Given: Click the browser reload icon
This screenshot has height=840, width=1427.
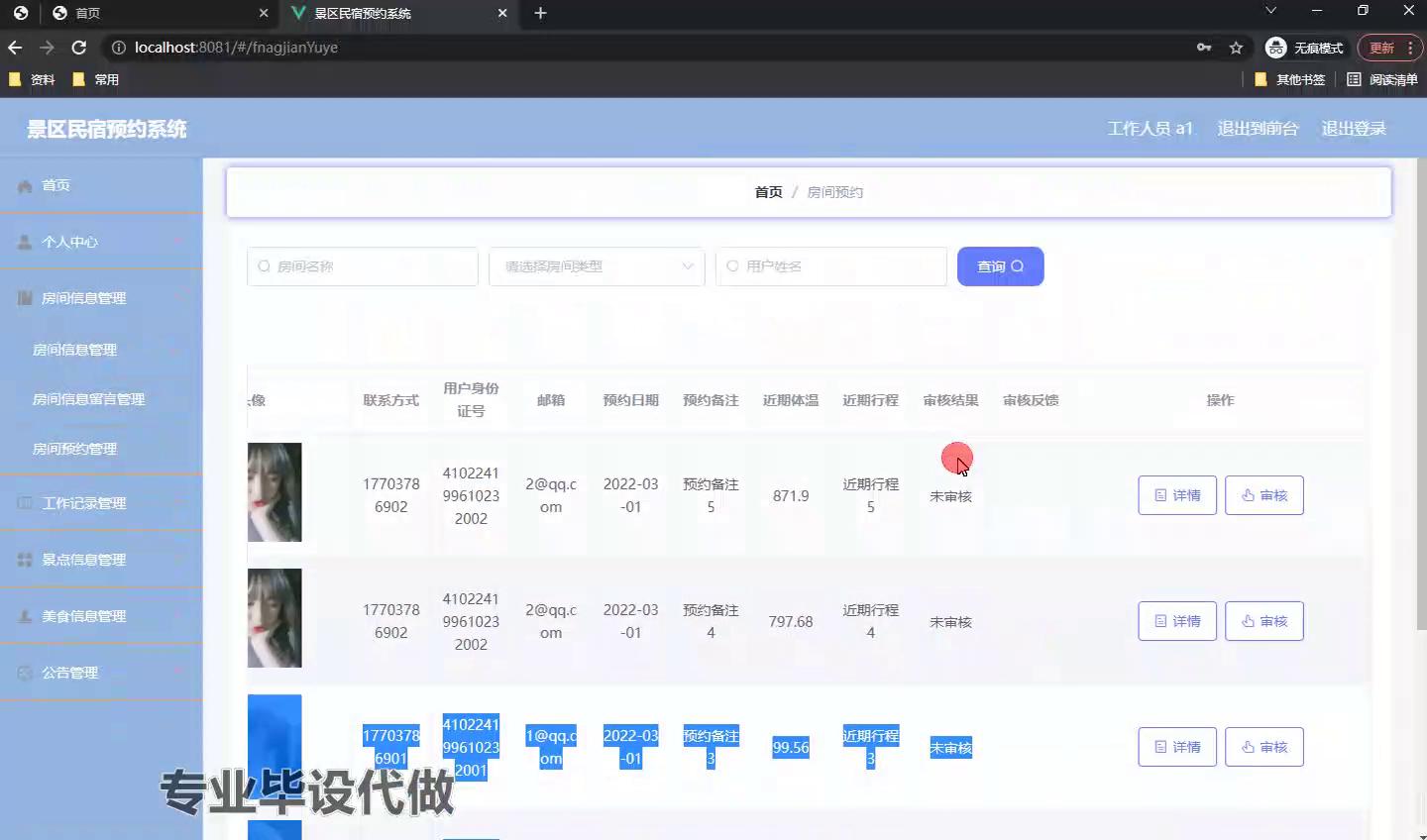Looking at the screenshot, I should tap(79, 48).
